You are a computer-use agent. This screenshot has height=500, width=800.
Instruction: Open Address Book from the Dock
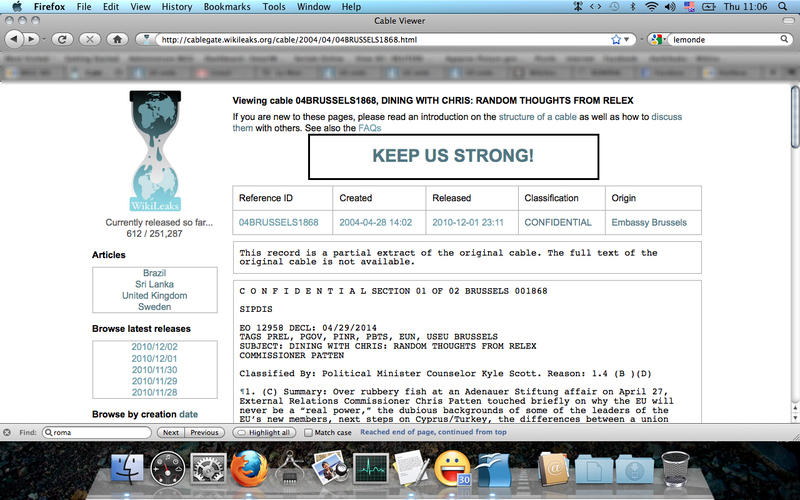(554, 468)
